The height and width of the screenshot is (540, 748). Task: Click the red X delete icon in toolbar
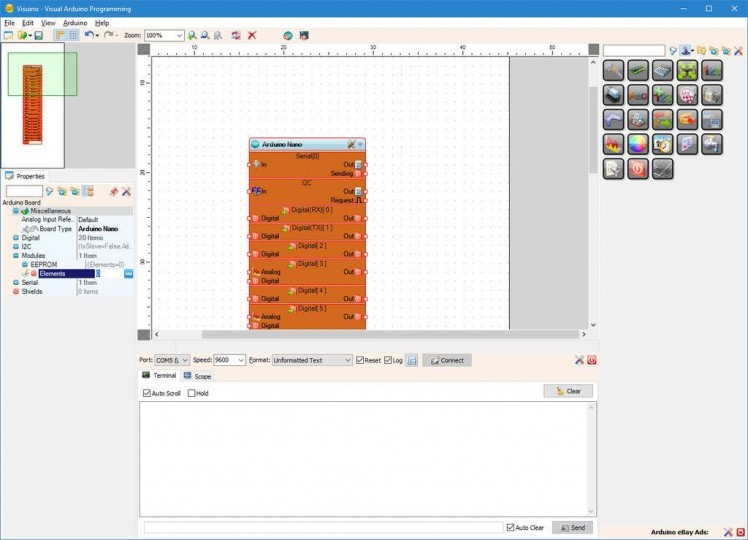(x=252, y=35)
